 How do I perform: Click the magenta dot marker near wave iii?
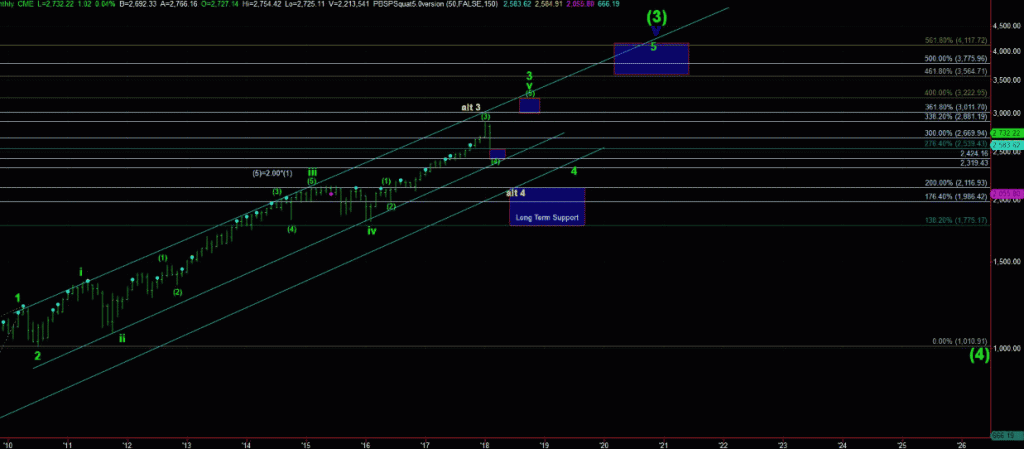(331, 193)
